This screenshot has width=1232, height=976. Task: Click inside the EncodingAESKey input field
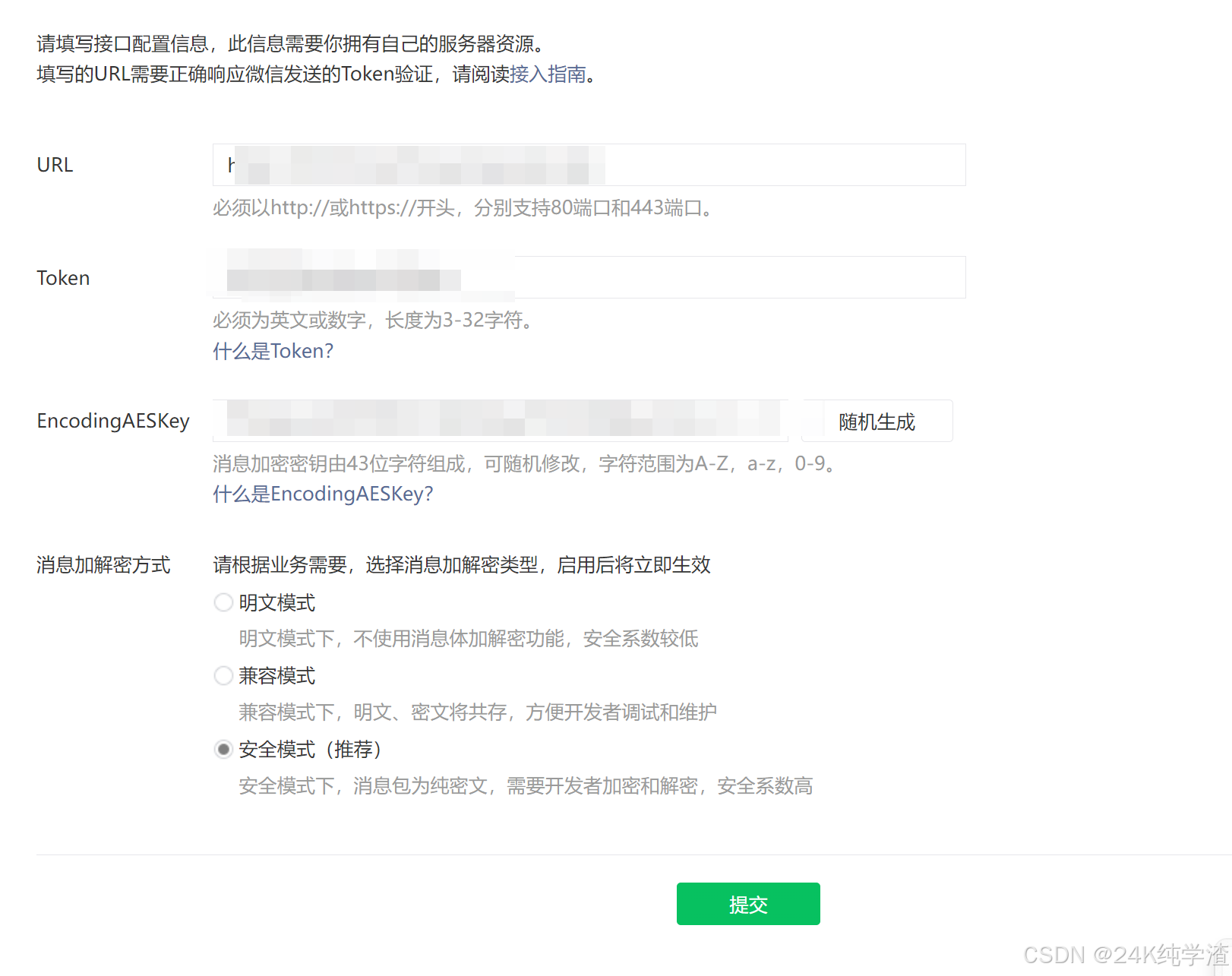501,420
